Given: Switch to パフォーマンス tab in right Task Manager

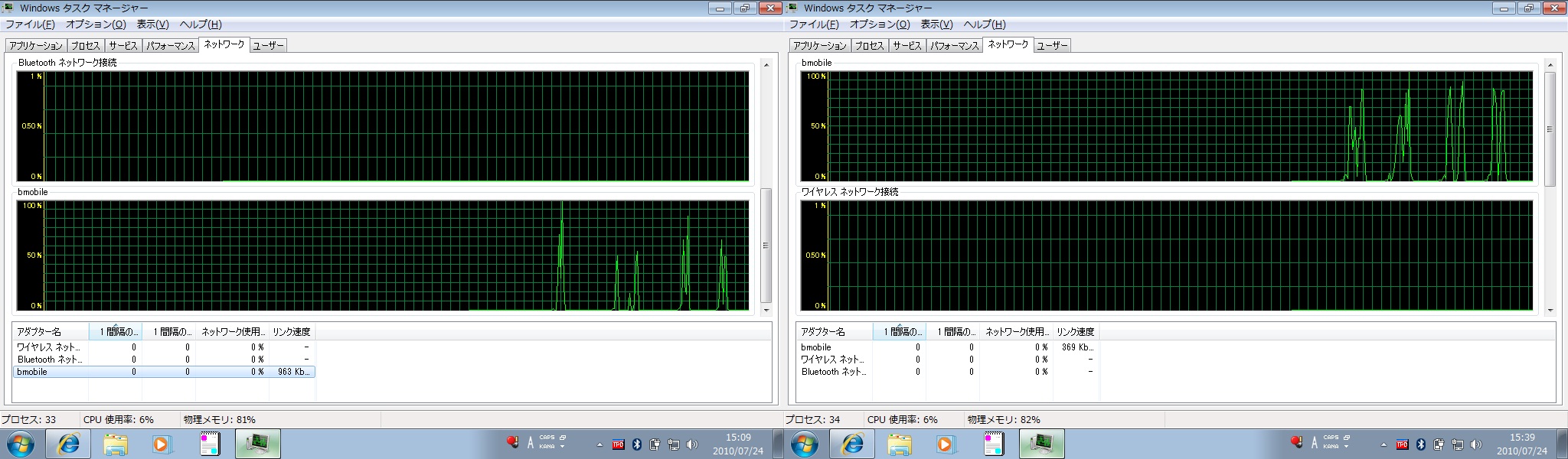Looking at the screenshot, I should (955, 46).
